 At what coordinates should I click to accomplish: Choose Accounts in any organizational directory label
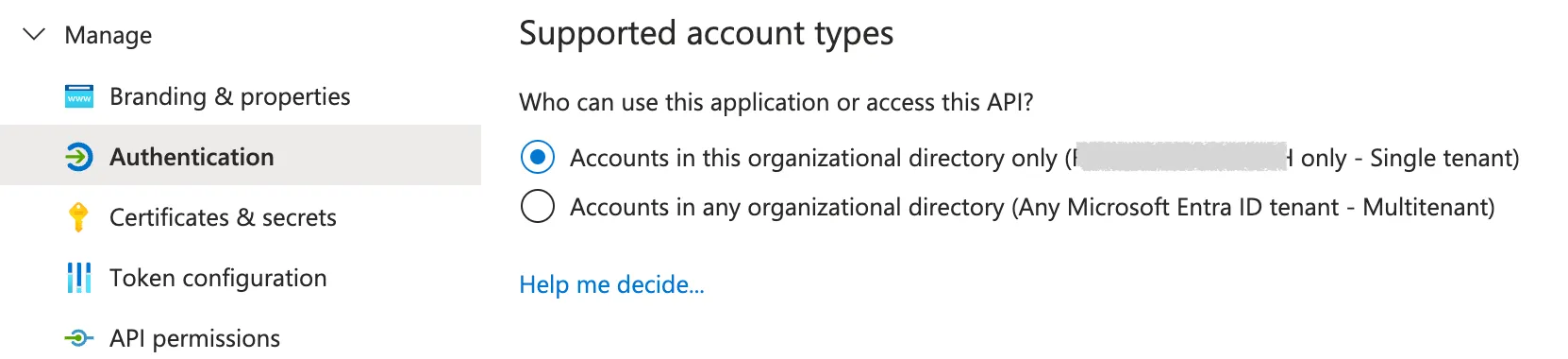pyautogui.click(x=1032, y=207)
